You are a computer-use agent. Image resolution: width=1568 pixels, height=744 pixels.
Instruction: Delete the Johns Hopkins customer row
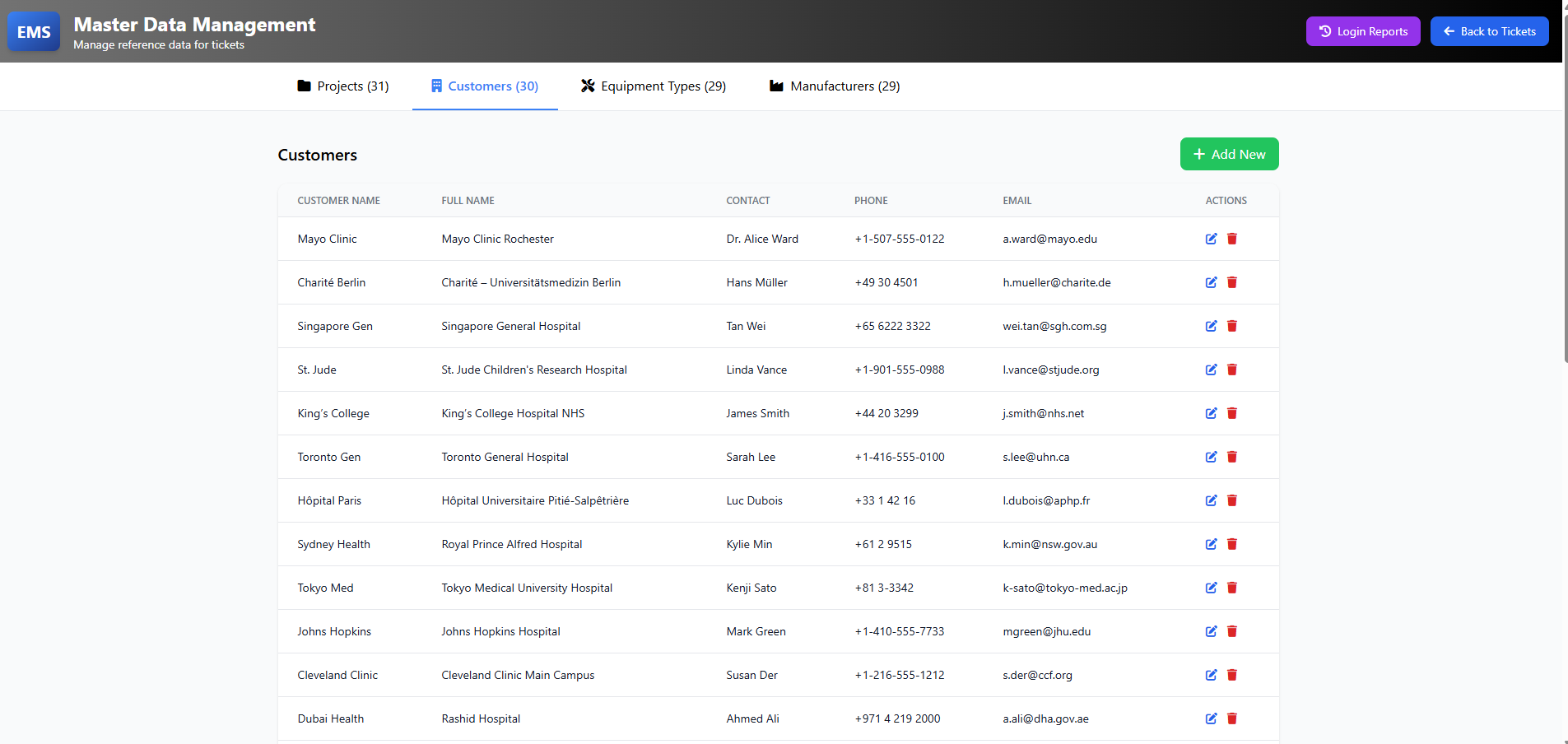point(1231,631)
